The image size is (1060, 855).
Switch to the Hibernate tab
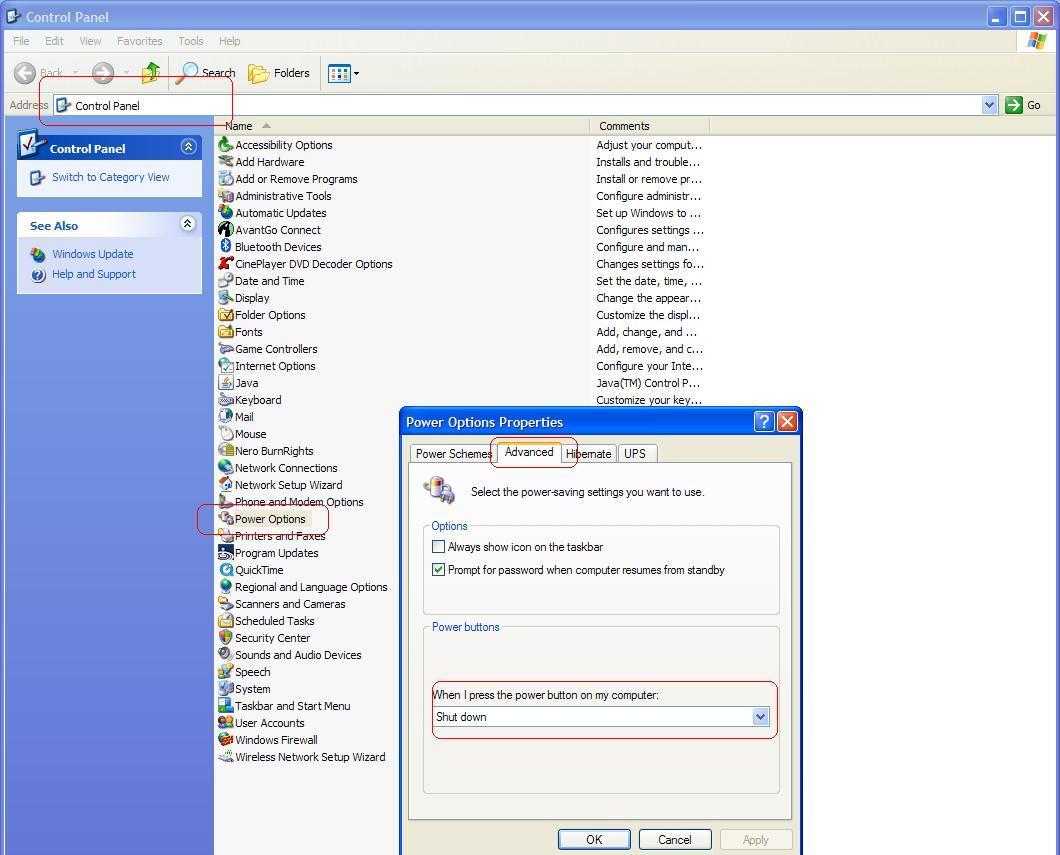(588, 454)
